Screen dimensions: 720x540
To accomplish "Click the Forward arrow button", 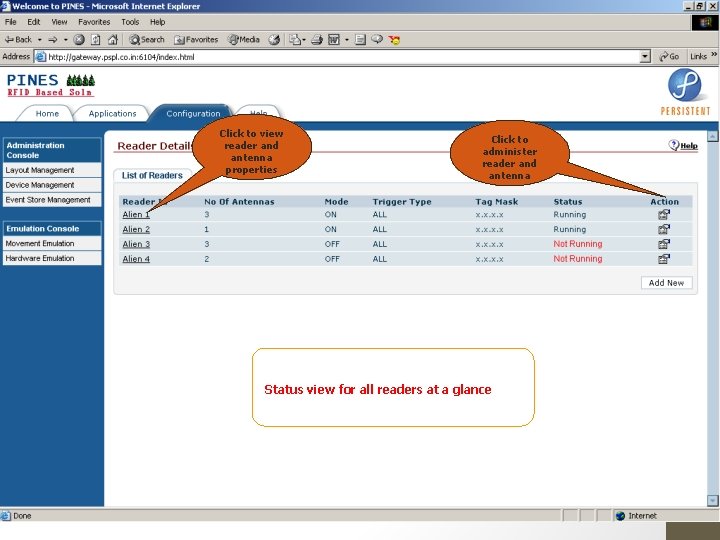I will click(53, 40).
